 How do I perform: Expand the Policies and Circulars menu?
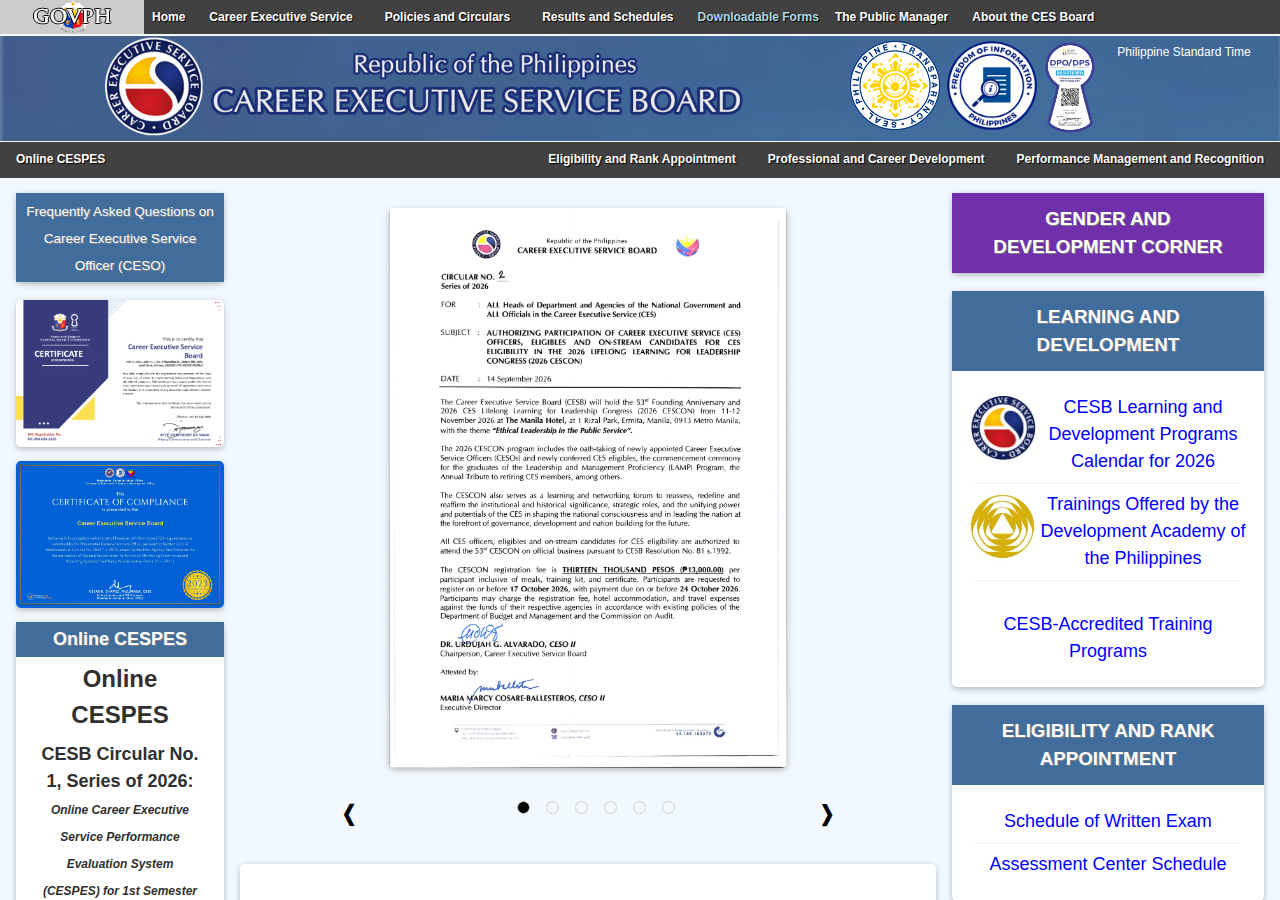(x=447, y=17)
